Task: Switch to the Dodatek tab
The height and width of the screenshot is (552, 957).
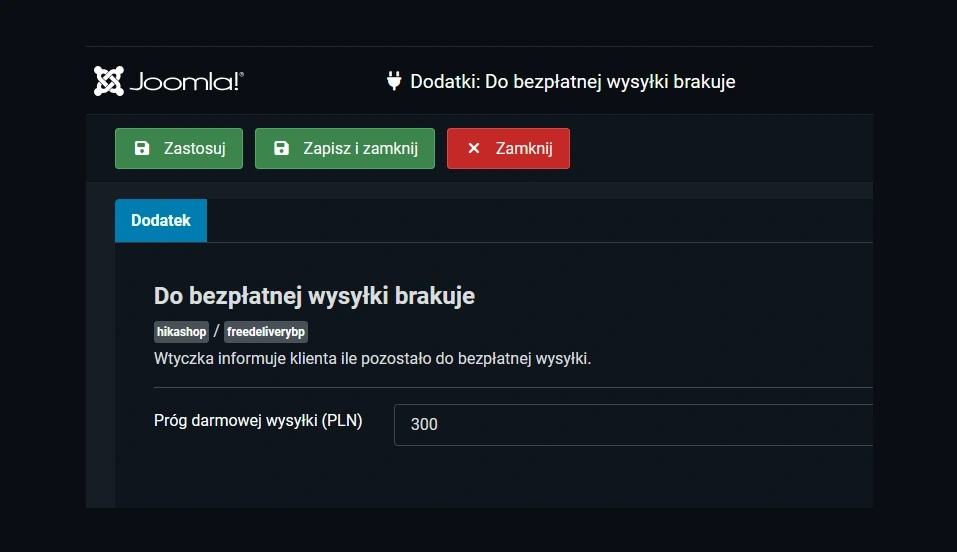Action: (161, 220)
